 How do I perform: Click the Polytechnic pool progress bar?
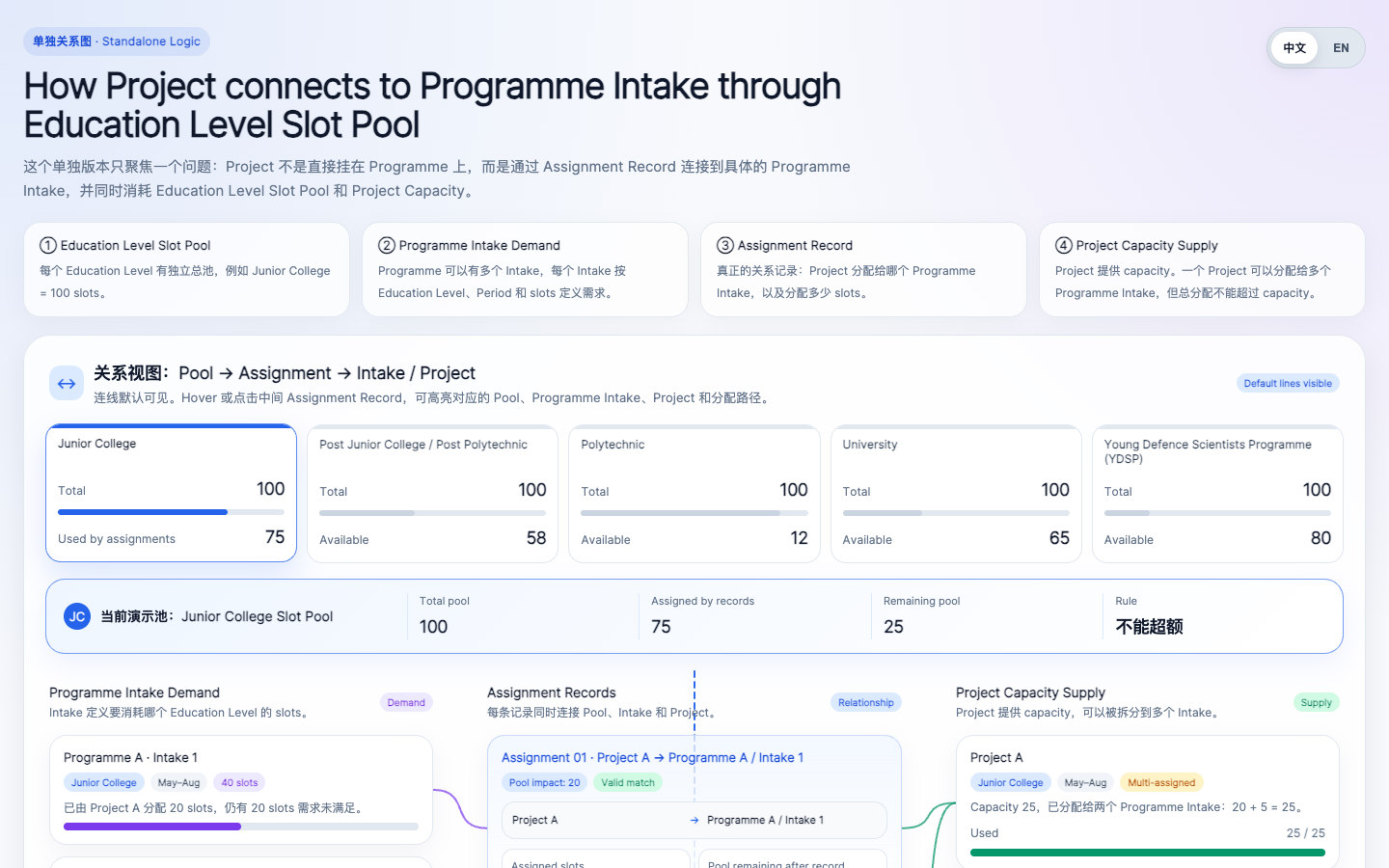(694, 513)
